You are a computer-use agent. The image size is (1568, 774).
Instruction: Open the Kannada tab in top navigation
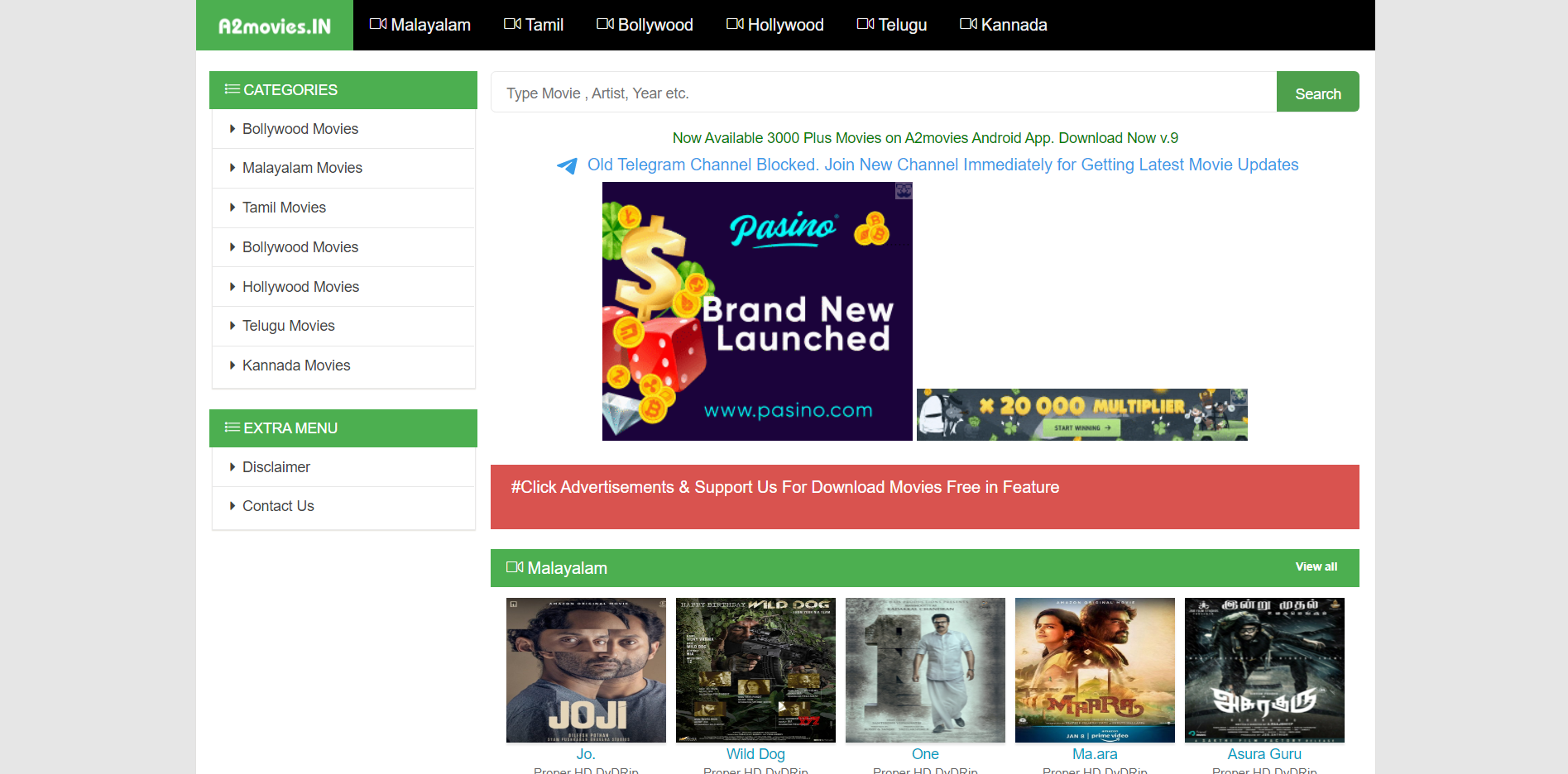pos(1003,25)
